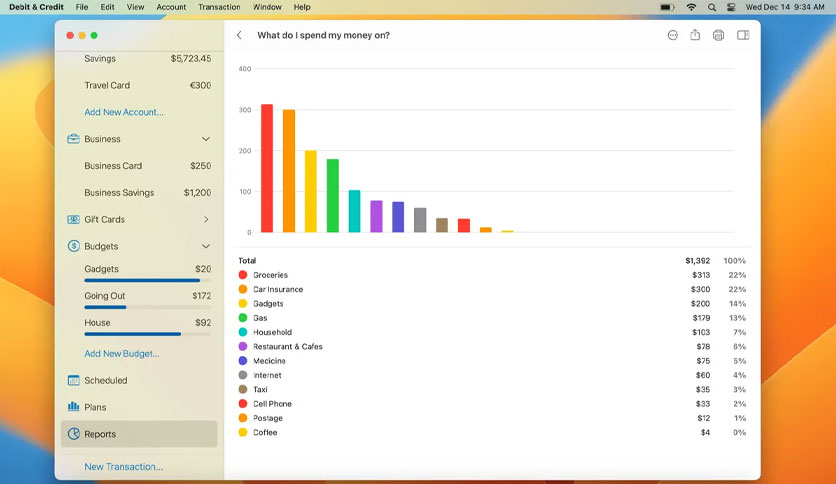Open the Debit & Credit app menu

click(x=36, y=7)
